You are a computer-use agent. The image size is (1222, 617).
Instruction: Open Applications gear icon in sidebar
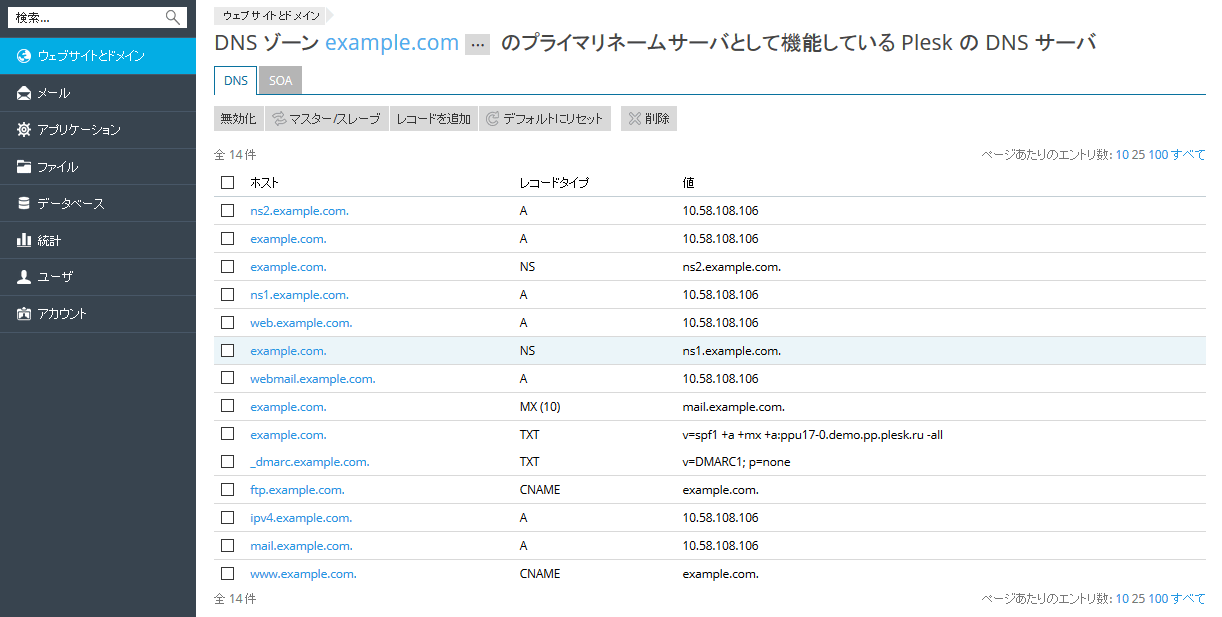click(24, 130)
